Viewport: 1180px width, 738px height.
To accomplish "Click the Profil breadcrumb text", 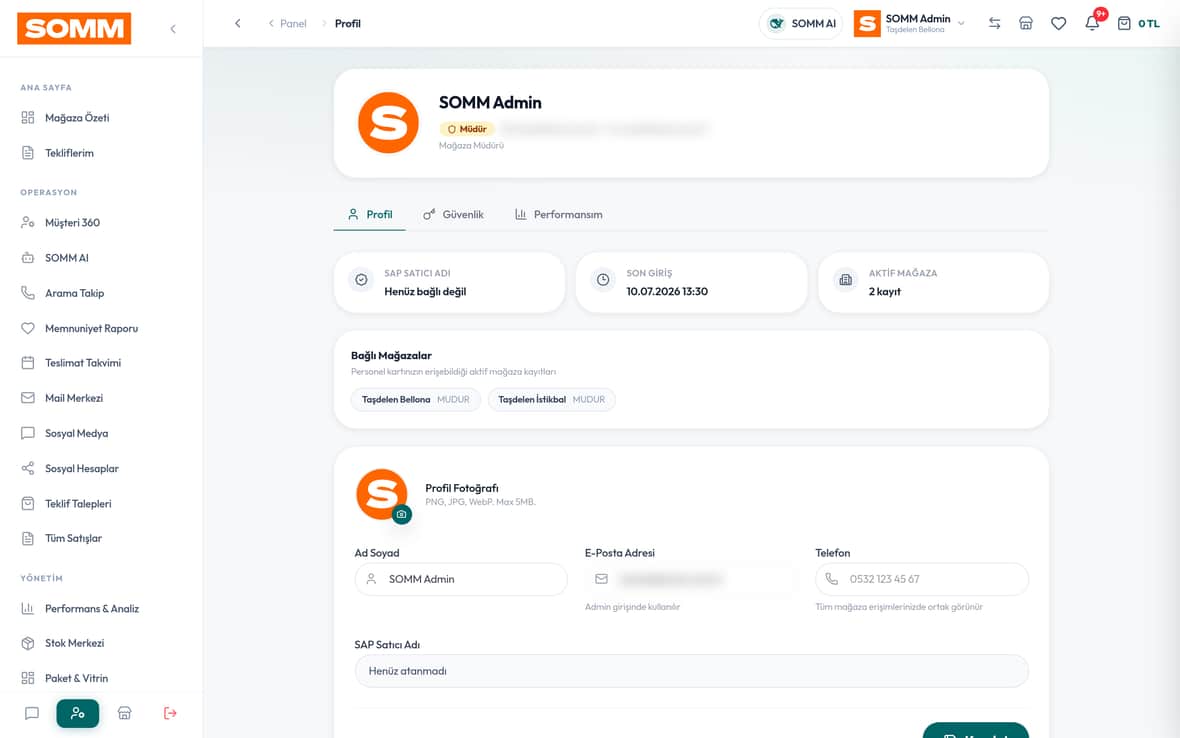I will tap(348, 23).
